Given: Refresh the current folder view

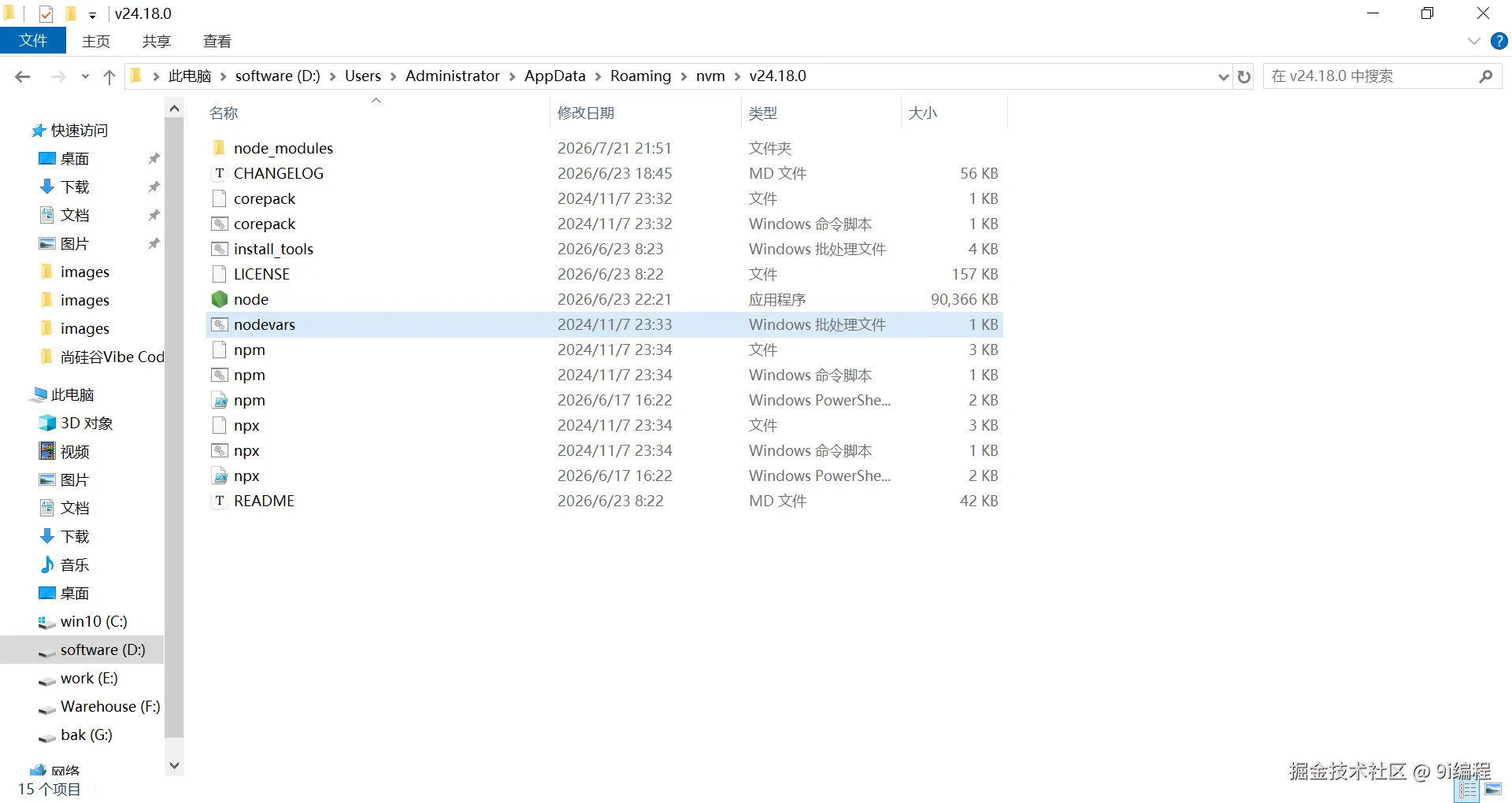Looking at the screenshot, I should 1244,76.
